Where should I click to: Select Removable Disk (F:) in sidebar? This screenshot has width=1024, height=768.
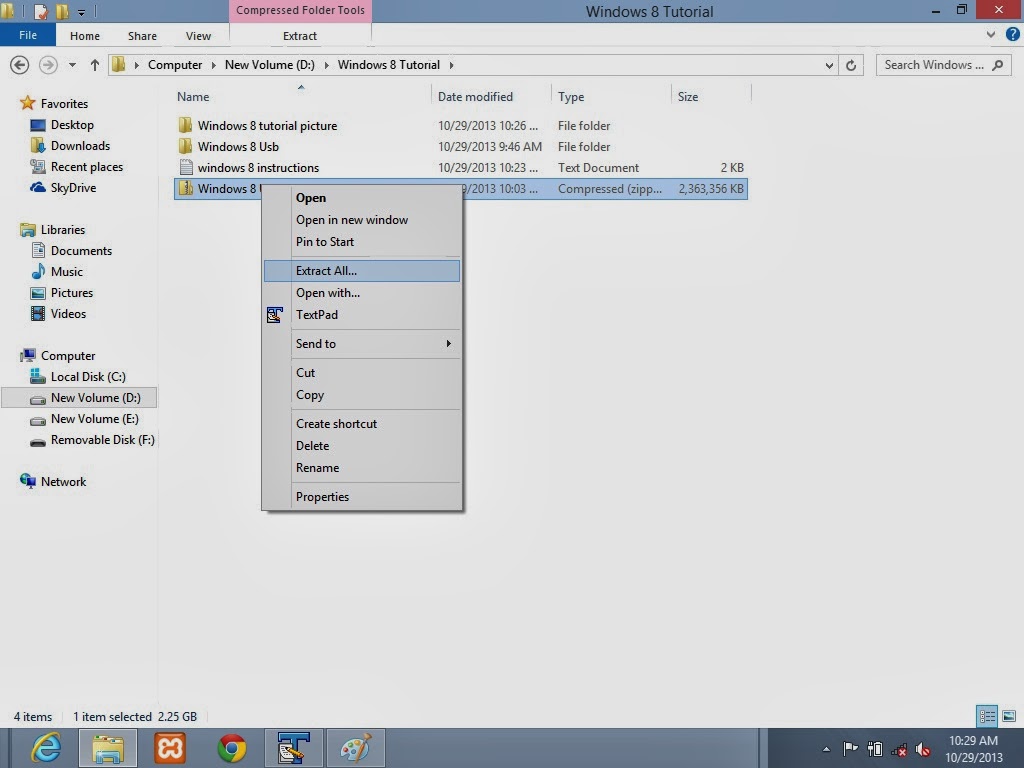point(92,440)
